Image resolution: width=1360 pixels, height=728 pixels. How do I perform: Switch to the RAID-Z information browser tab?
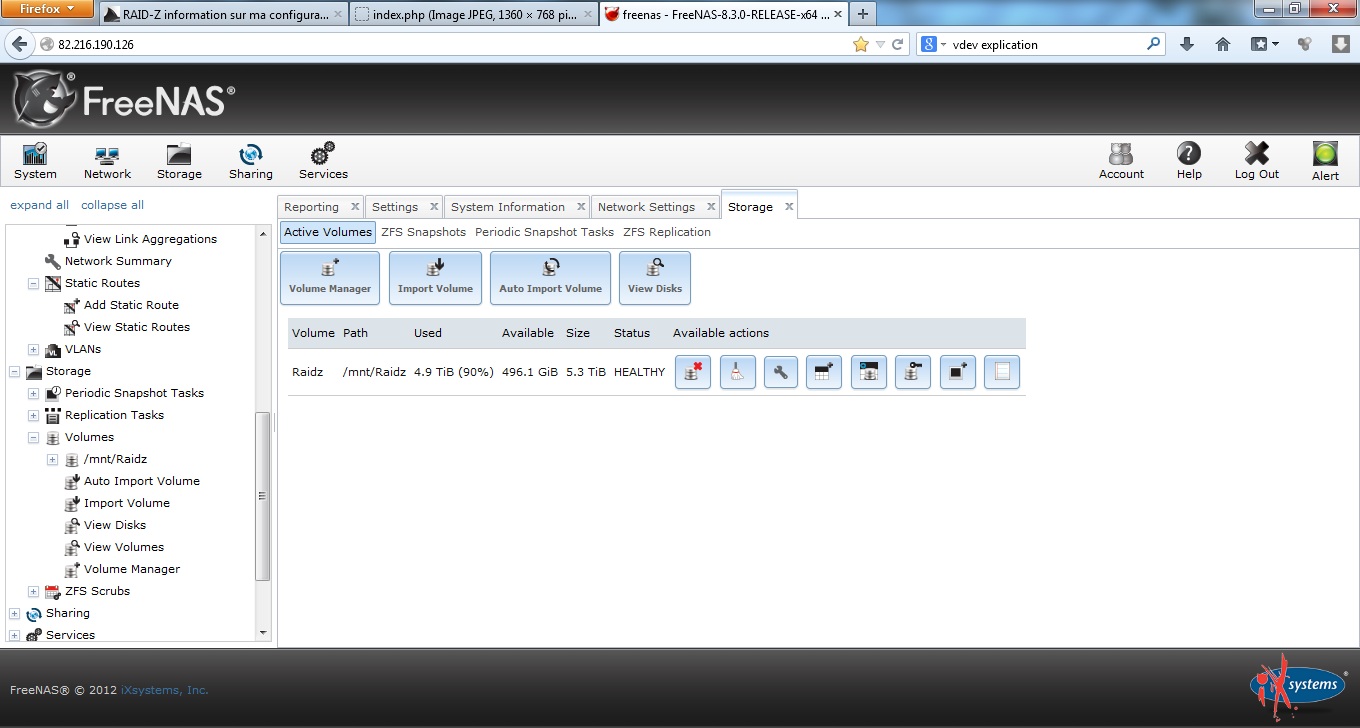pyautogui.click(x=225, y=14)
